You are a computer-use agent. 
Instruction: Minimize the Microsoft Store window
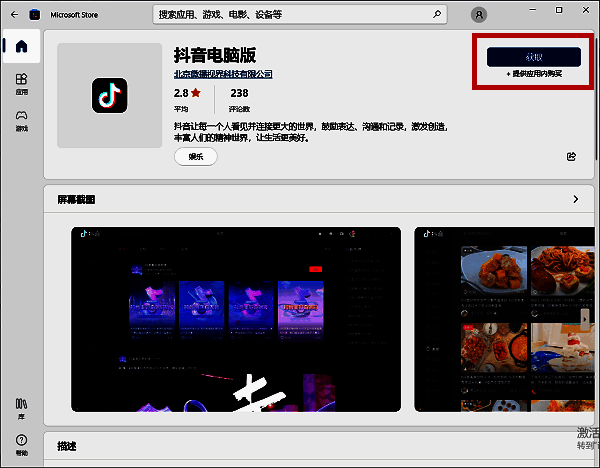click(x=532, y=10)
